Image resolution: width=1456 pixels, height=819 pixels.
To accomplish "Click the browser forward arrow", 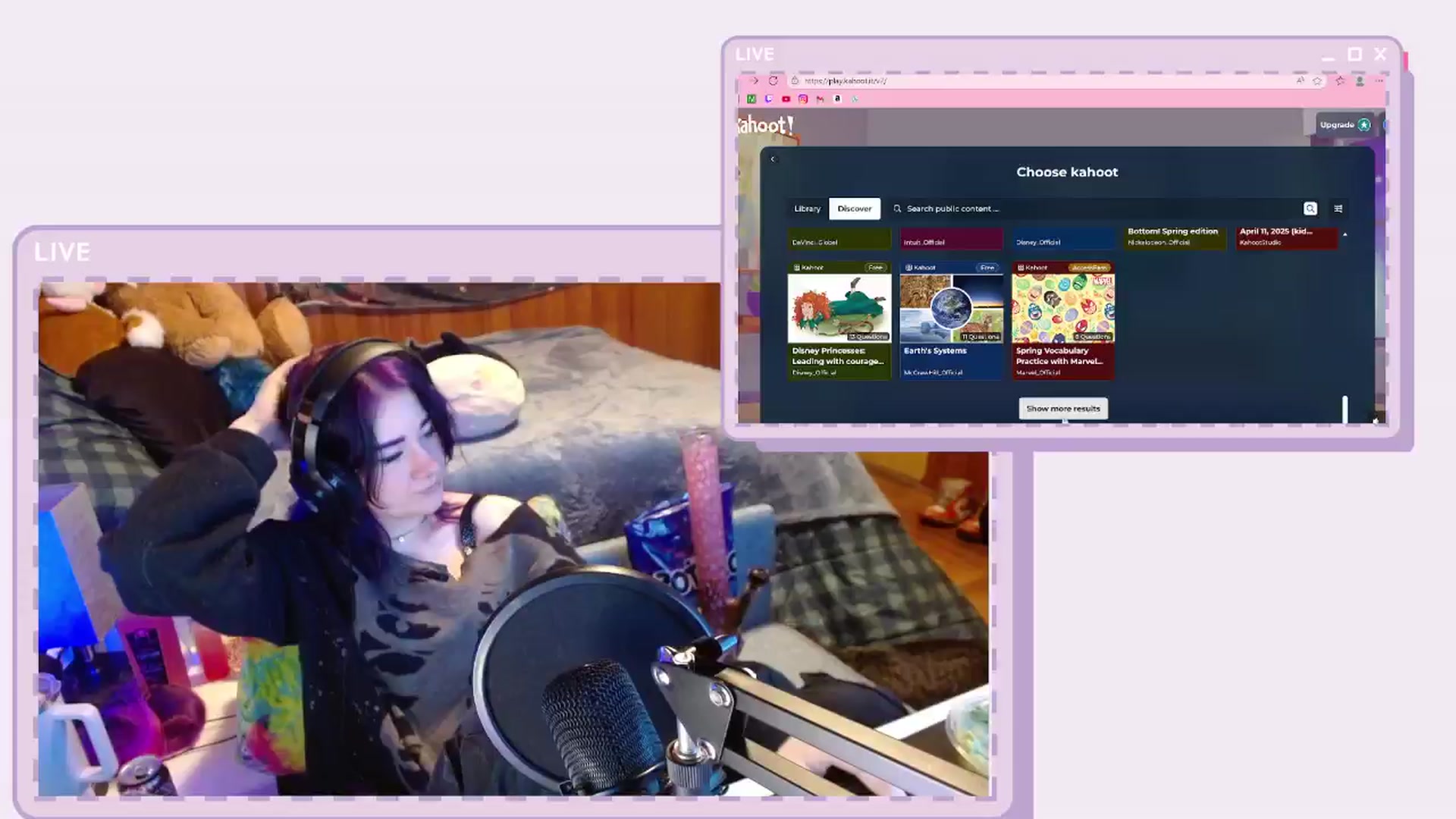I will [x=754, y=80].
